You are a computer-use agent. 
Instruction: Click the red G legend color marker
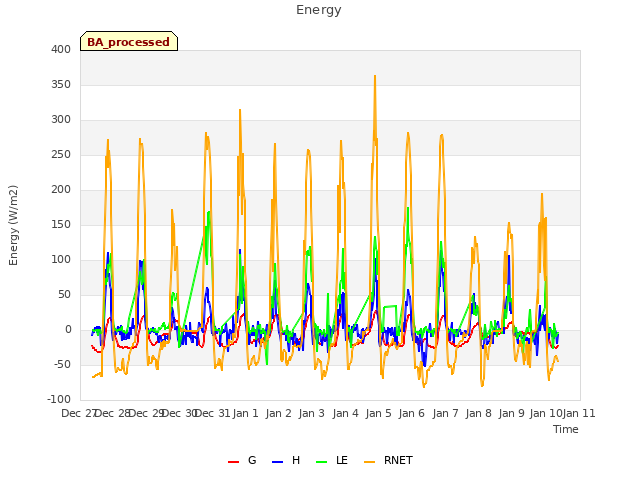pyautogui.click(x=233, y=462)
